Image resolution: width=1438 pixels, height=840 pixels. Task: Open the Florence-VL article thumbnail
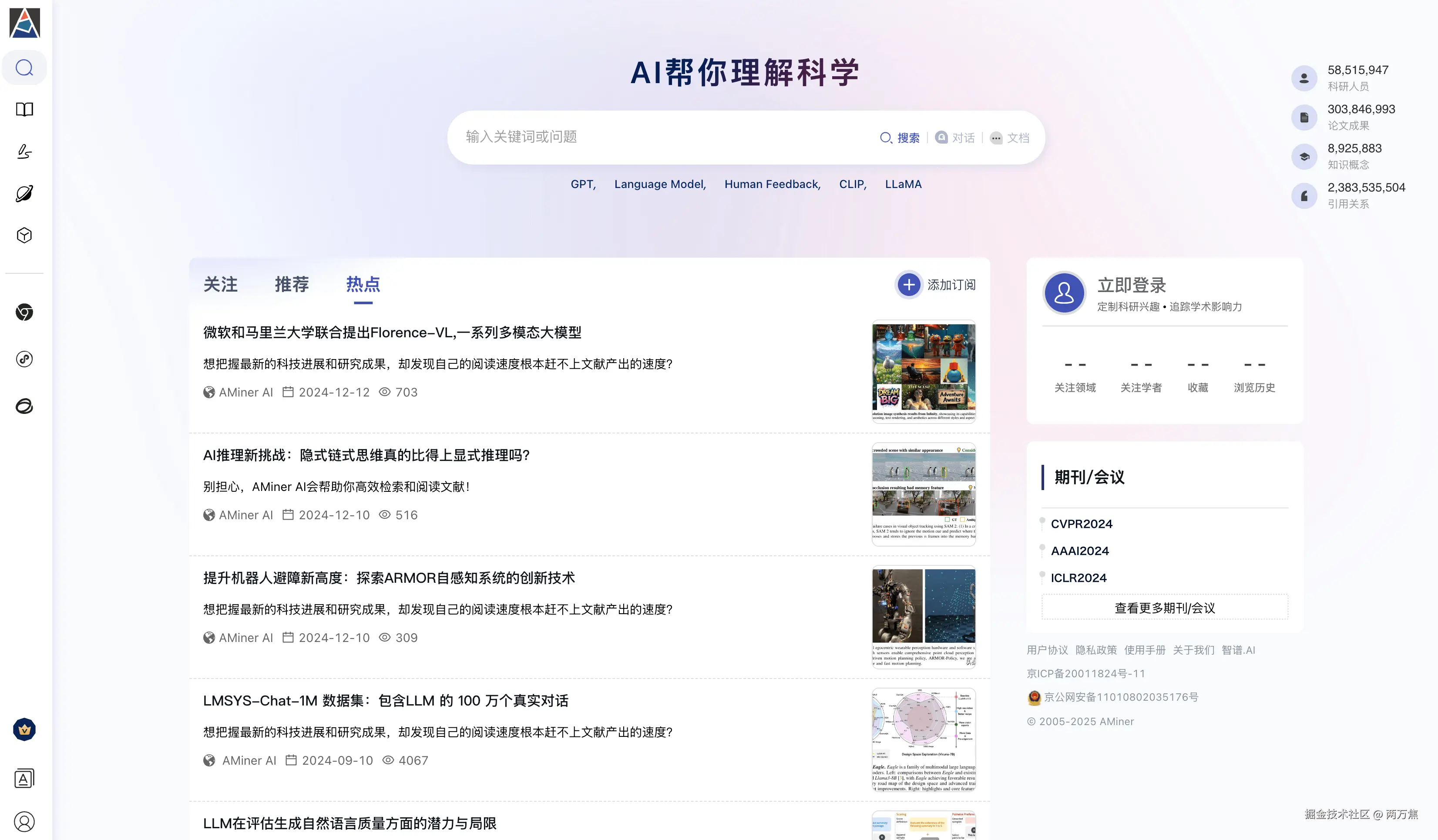(x=923, y=372)
